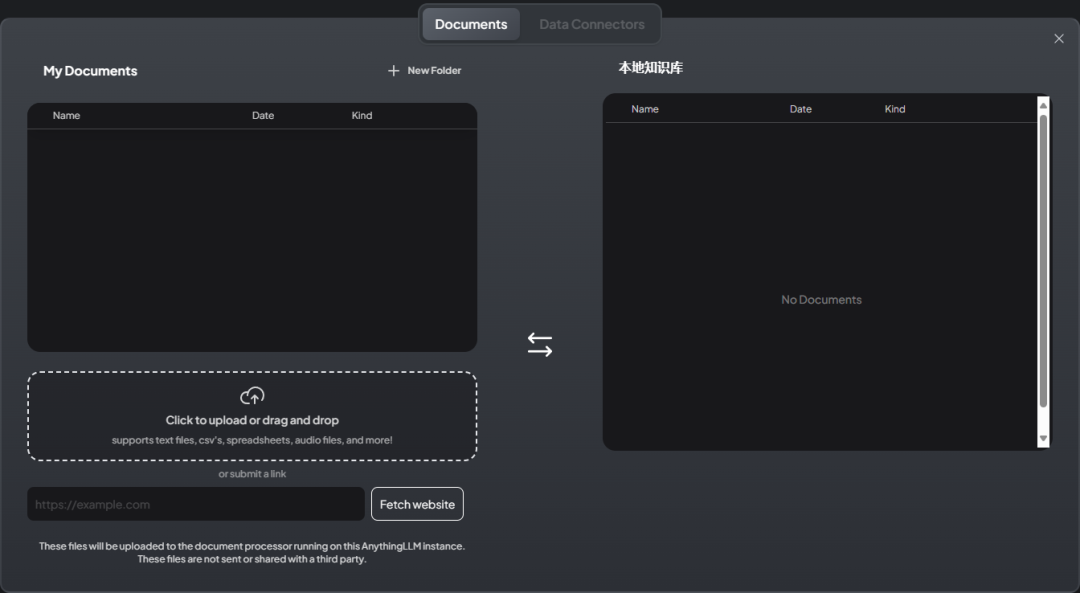The height and width of the screenshot is (593, 1080).
Task: Click the Name column header in 本地知识库 panel
Action: pos(645,109)
